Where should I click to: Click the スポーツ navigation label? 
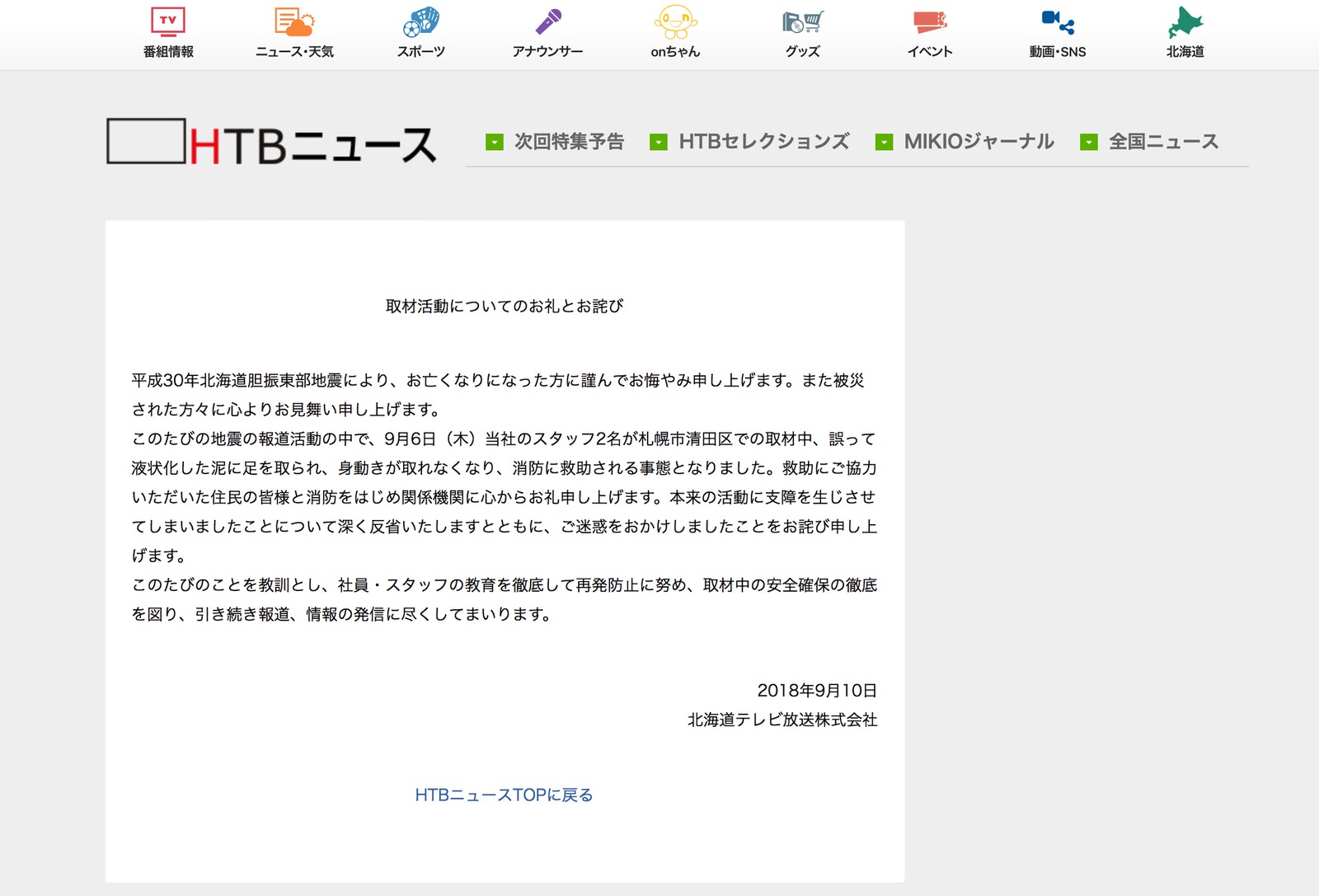click(x=421, y=51)
